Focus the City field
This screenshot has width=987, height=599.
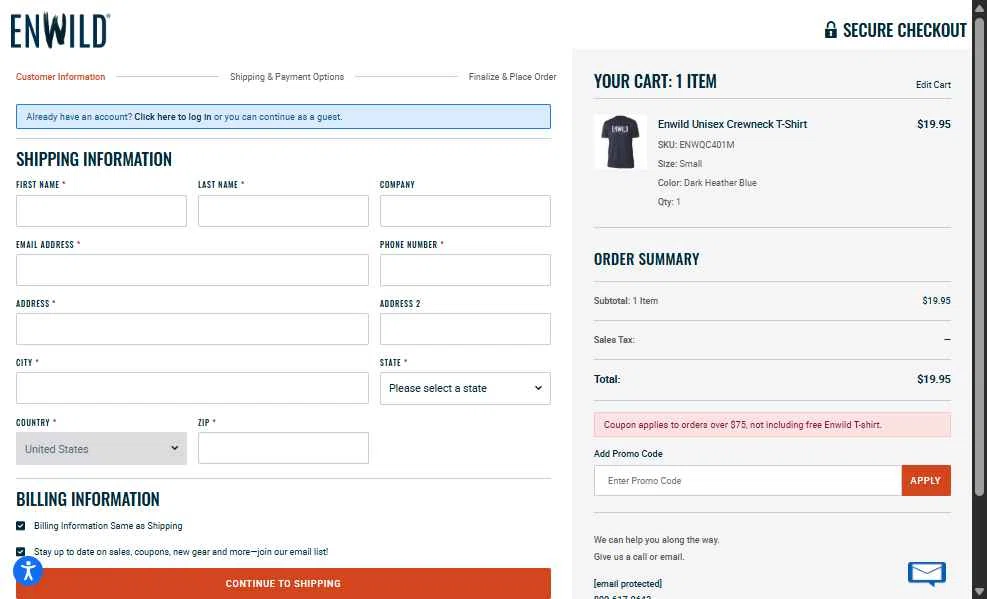tap(193, 388)
